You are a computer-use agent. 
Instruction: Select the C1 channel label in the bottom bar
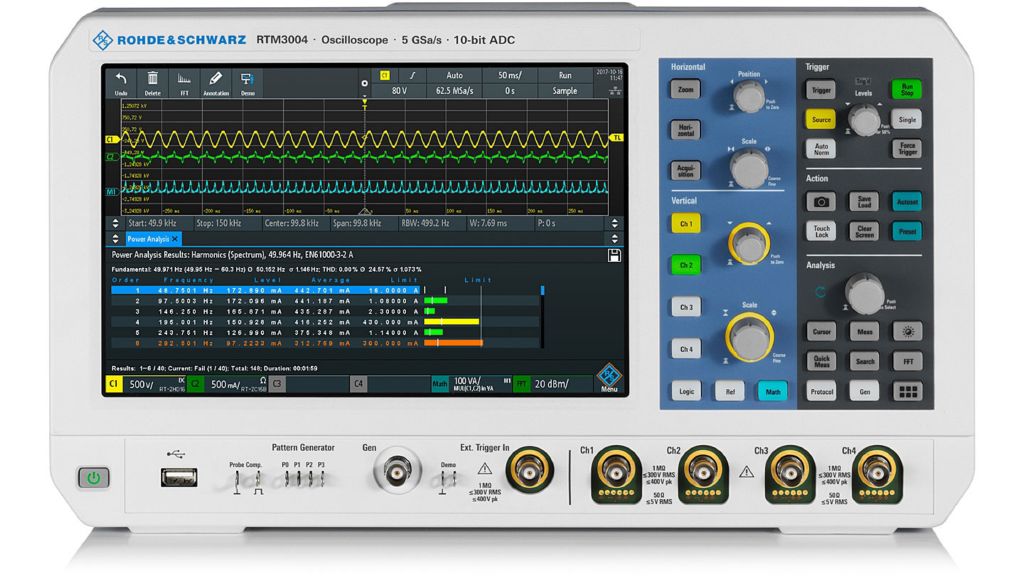tap(114, 384)
